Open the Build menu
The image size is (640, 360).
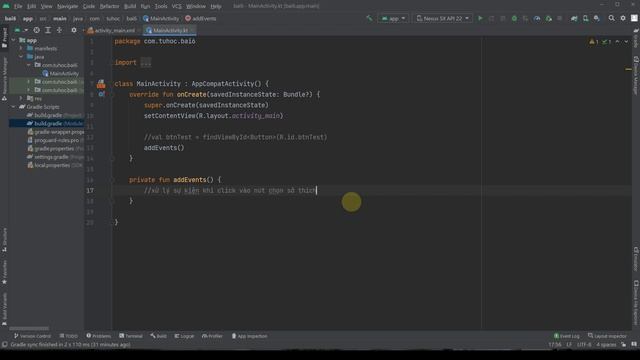click(x=130, y=6)
